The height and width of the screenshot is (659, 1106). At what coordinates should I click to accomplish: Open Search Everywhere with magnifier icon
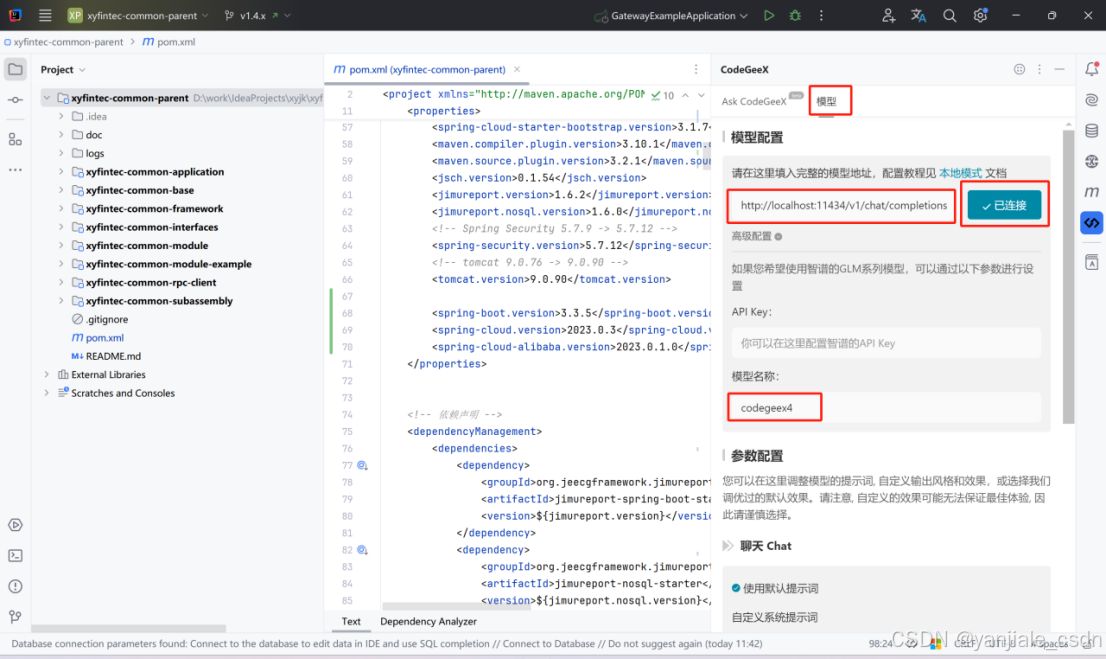point(949,16)
